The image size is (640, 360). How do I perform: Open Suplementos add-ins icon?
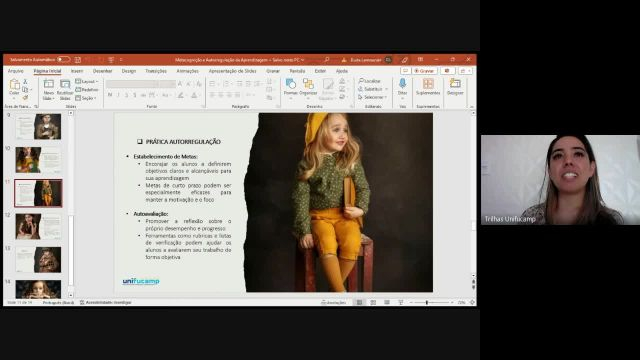[x=428, y=87]
